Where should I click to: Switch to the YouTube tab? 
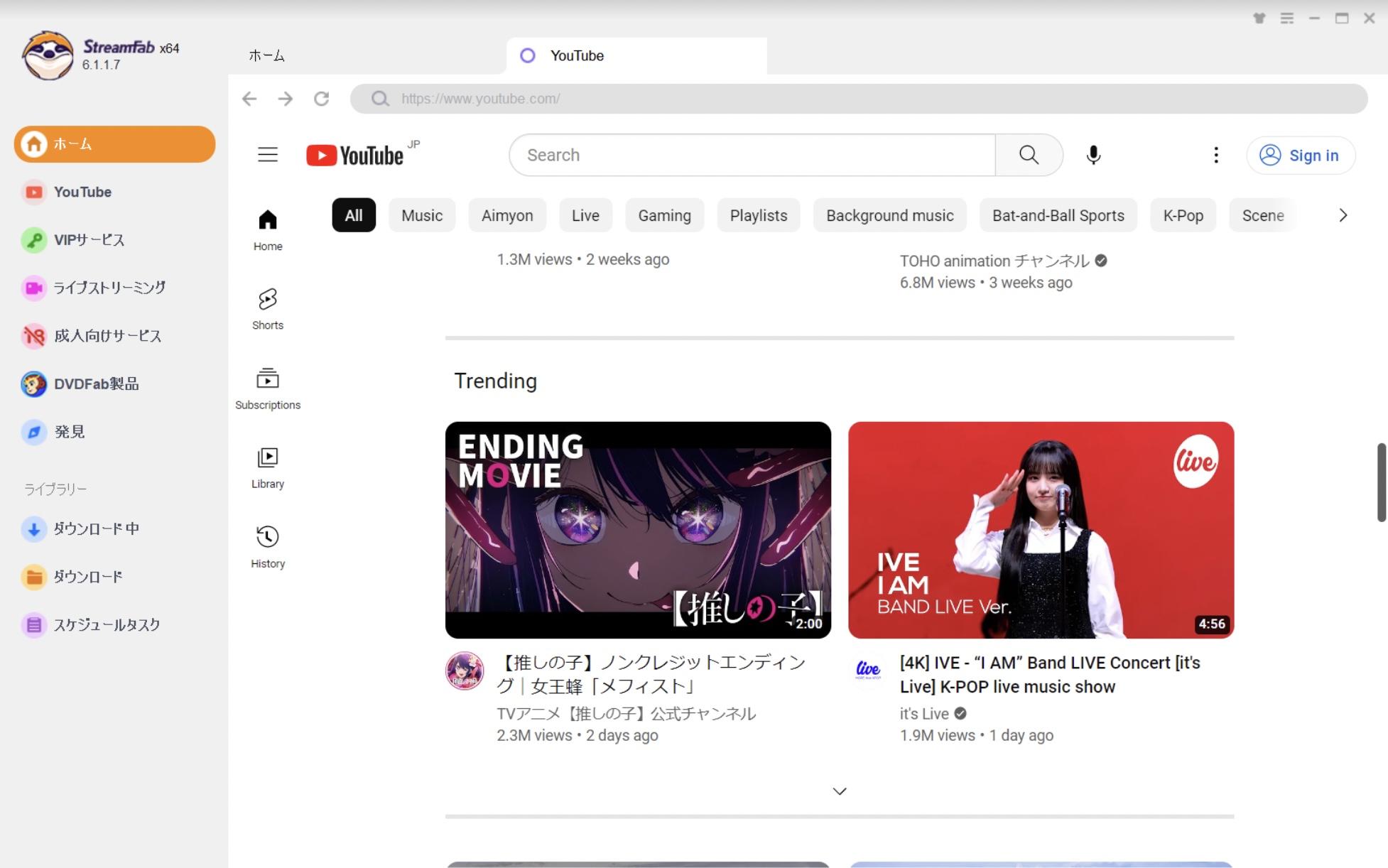pos(636,55)
